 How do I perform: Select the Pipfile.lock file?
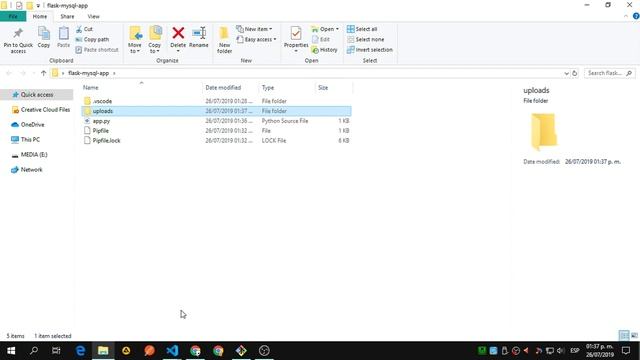[x=216, y=140]
